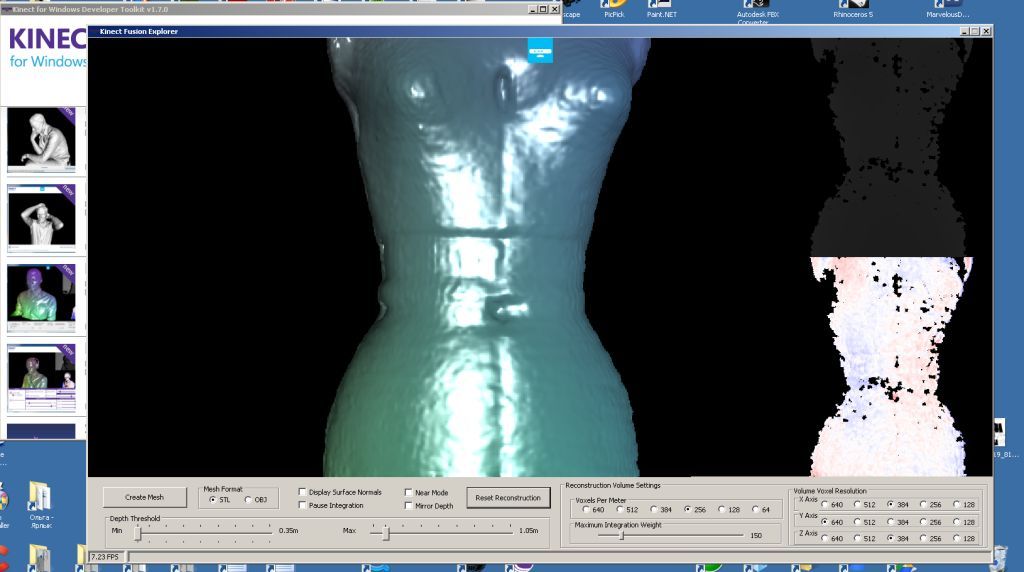Image resolution: width=1024 pixels, height=572 pixels.
Task: Open the Paint.NET desktop shortcut
Action: (x=662, y=9)
